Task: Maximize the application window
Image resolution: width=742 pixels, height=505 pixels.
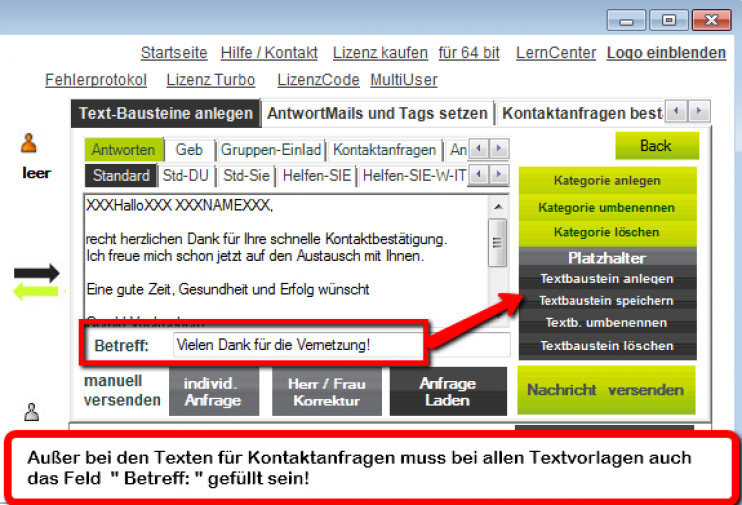Action: 669,20
